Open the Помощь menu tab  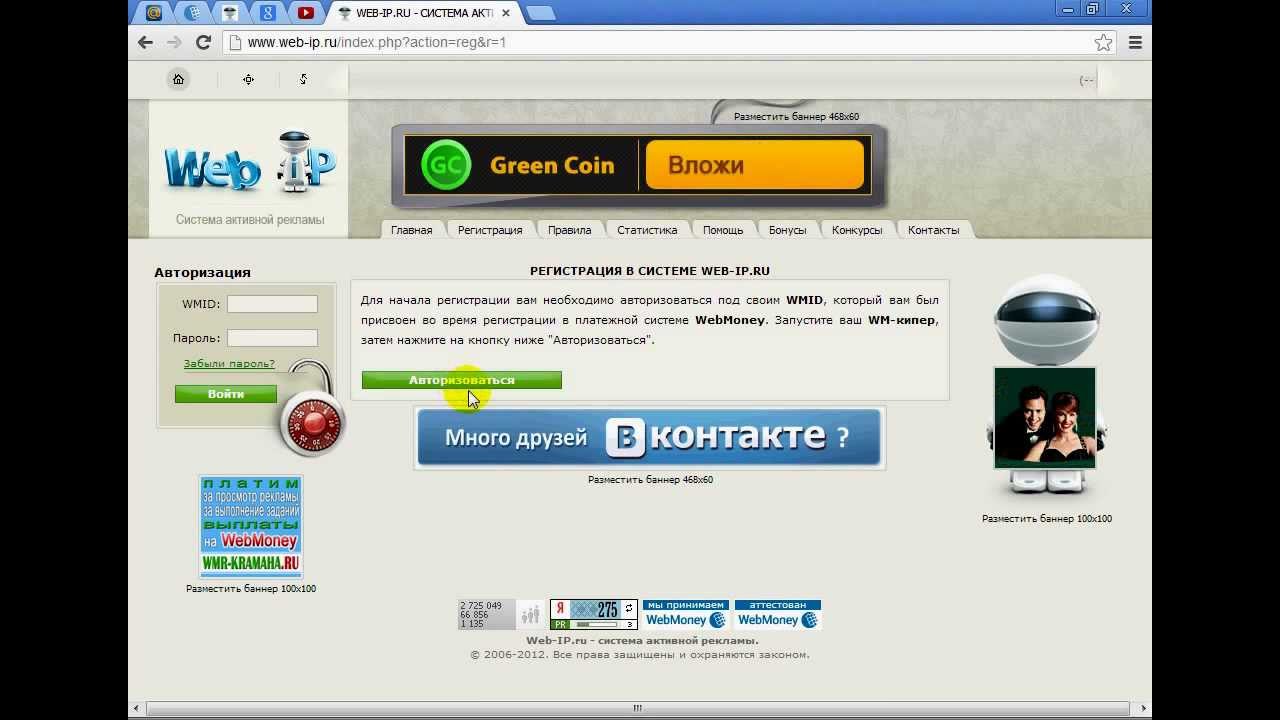[722, 230]
